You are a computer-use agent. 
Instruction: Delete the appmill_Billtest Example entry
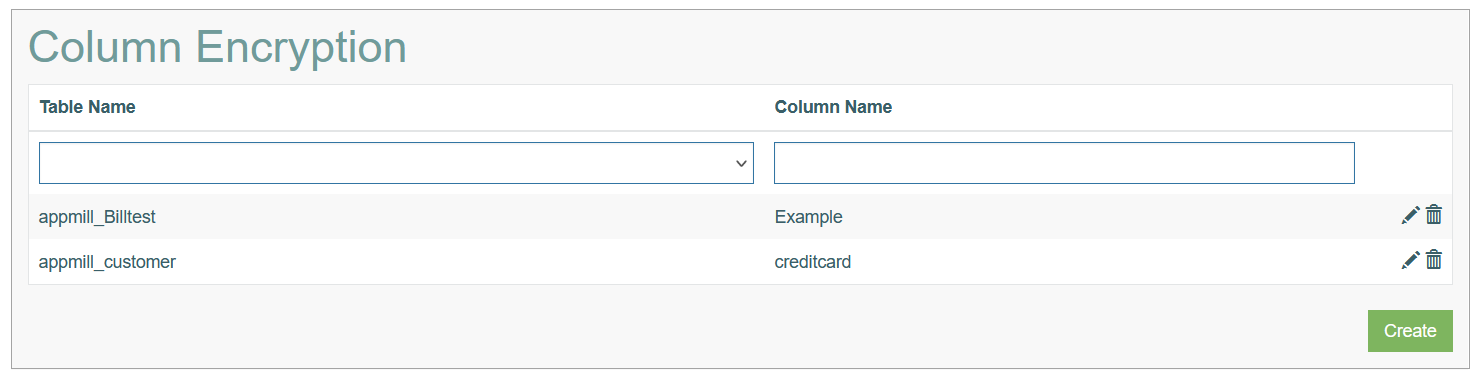[x=1434, y=215]
